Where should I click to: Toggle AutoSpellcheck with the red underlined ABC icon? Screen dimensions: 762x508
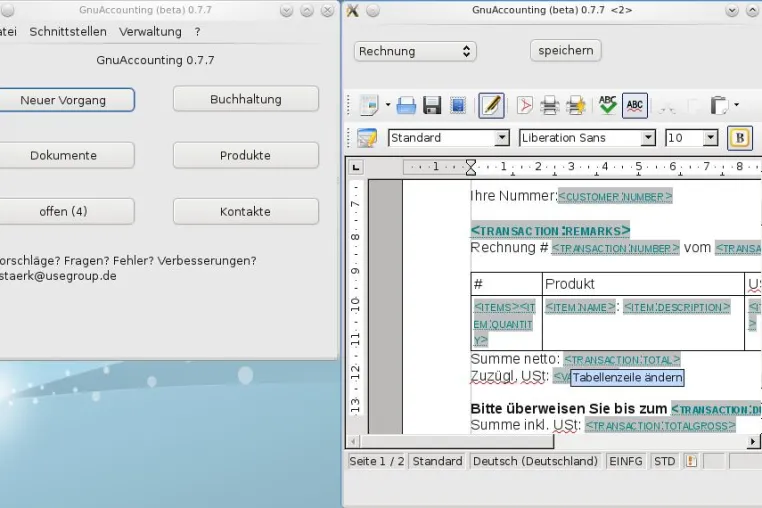click(x=635, y=105)
